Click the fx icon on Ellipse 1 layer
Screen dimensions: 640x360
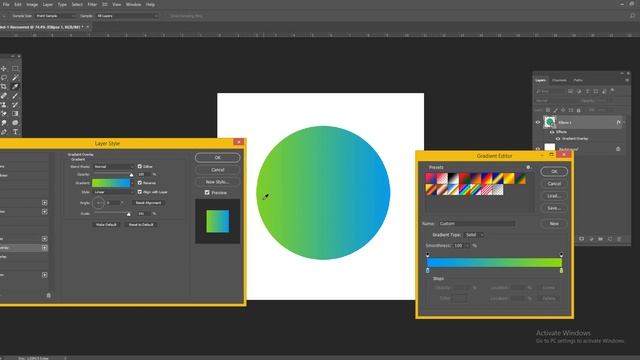pos(618,122)
